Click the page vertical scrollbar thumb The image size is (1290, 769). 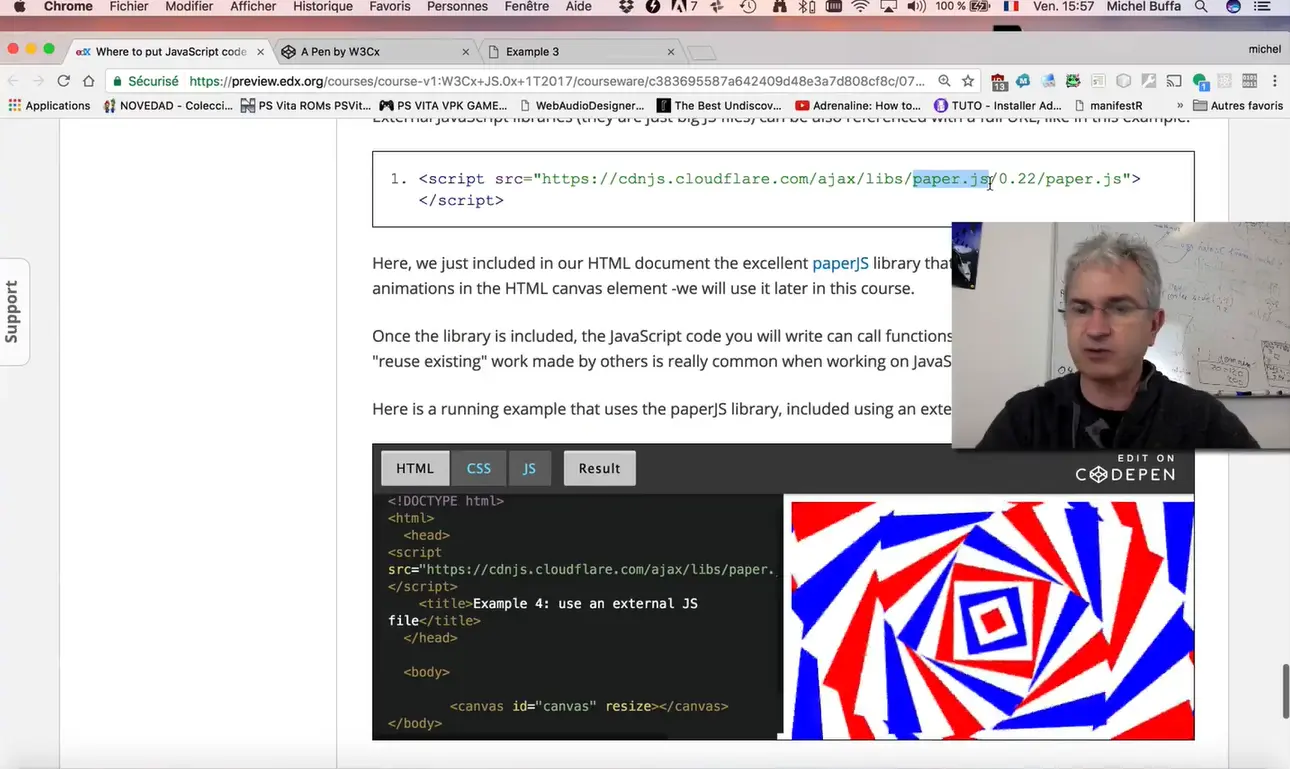click(1286, 691)
